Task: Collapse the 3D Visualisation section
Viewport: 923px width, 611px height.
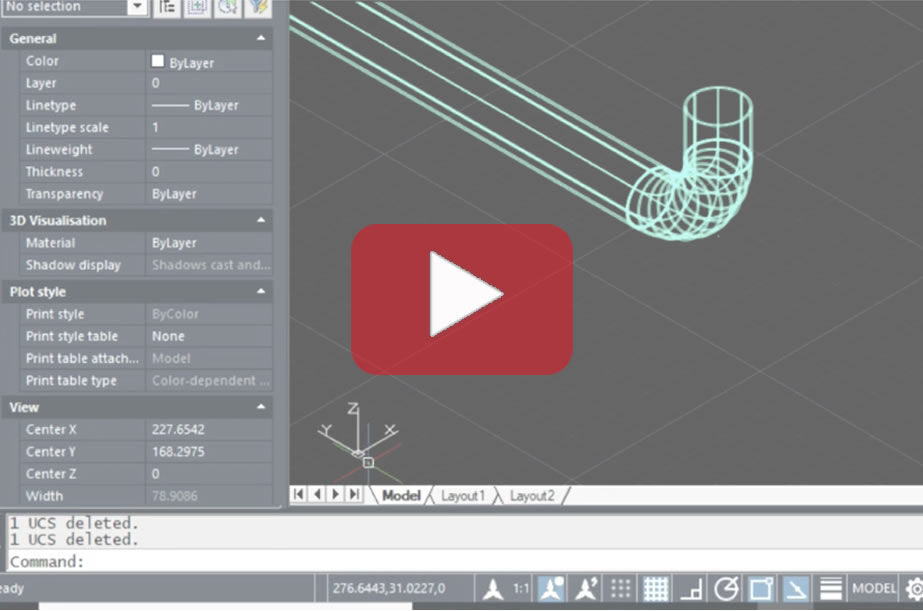Action: point(261,220)
